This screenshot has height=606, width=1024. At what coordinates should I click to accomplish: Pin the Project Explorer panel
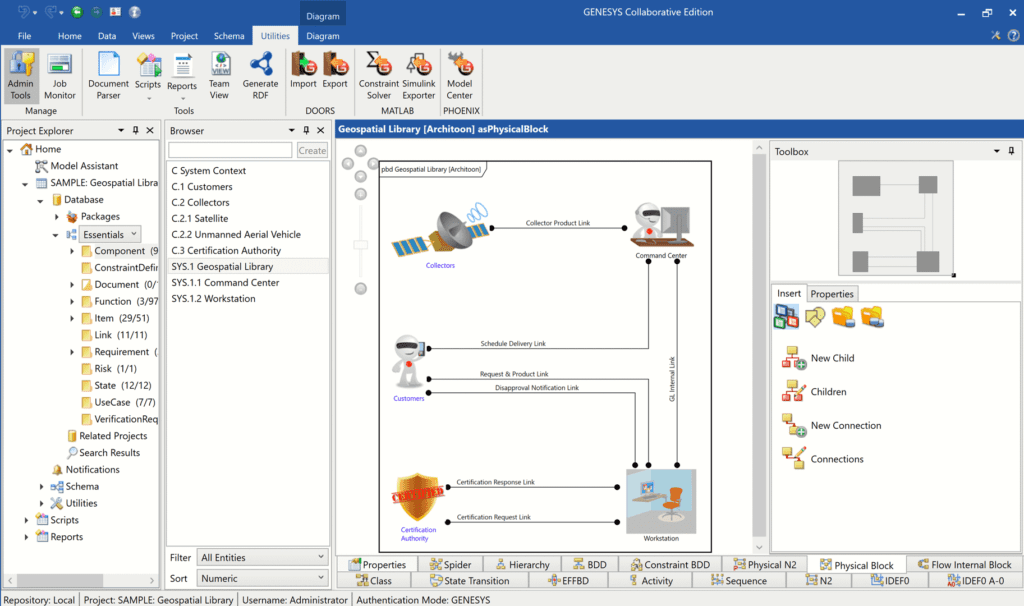137,130
